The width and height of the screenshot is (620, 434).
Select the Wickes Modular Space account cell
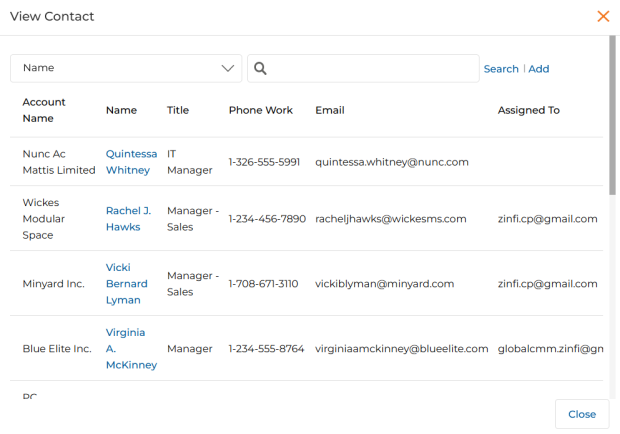click(43, 219)
